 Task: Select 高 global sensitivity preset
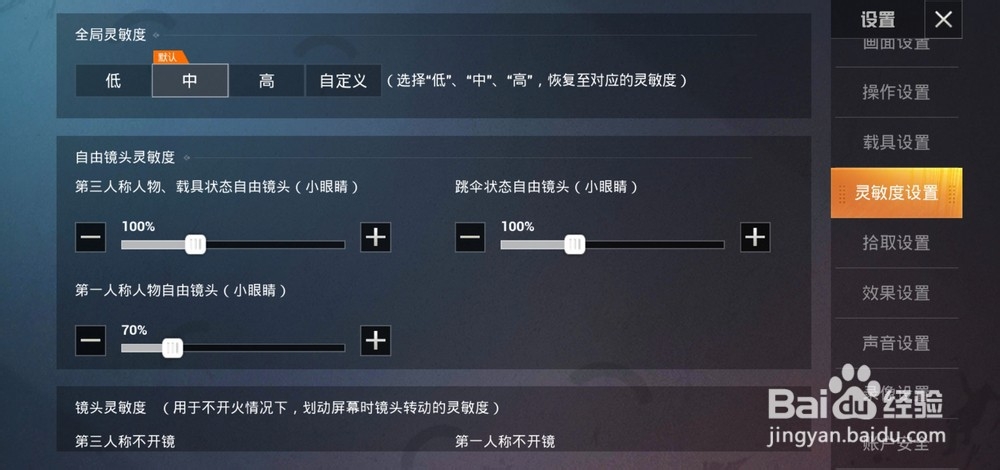[267, 81]
